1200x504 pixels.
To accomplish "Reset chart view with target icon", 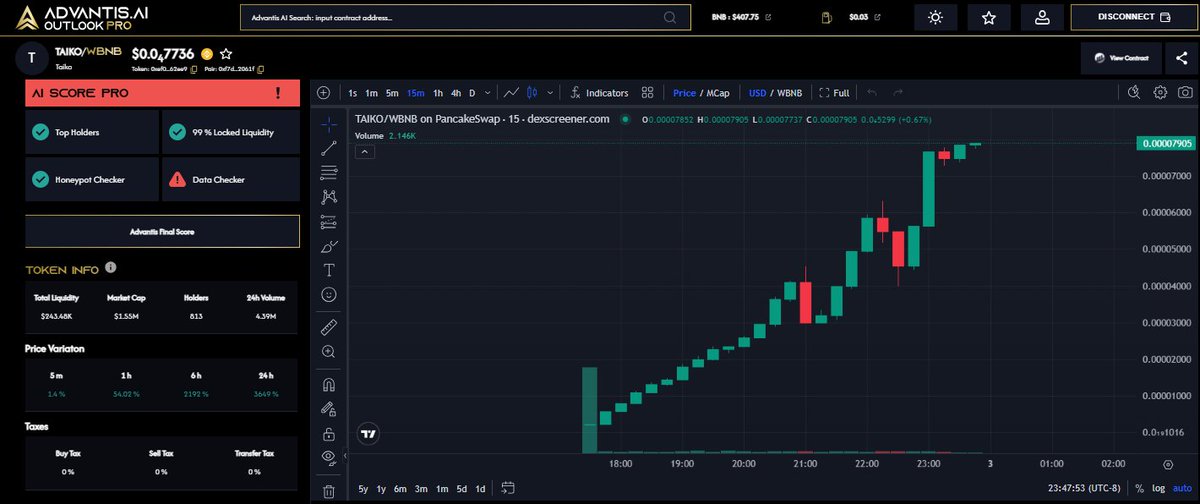I will pyautogui.click(x=1169, y=465).
